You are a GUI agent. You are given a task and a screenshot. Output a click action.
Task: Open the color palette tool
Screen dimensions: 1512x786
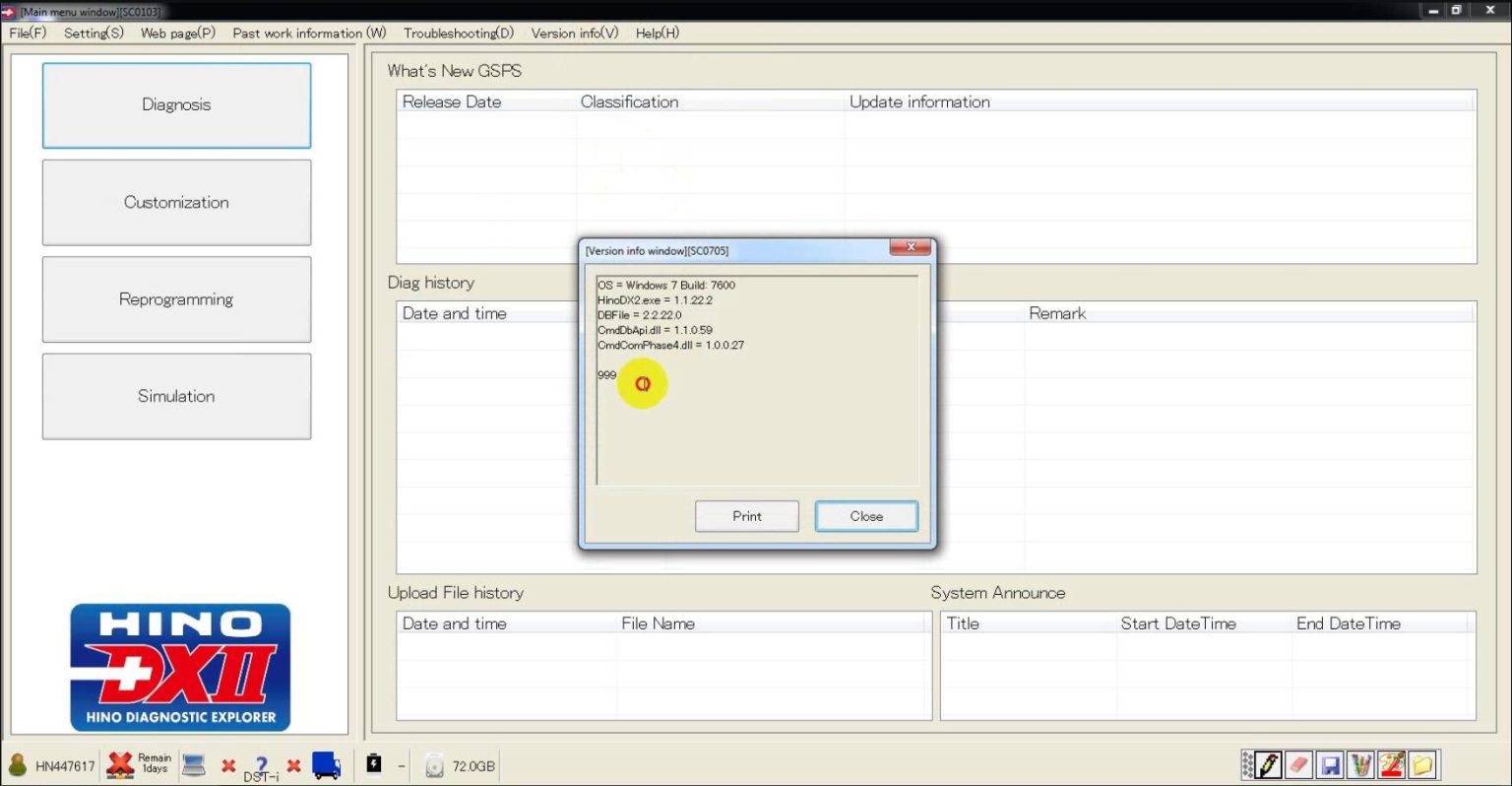click(1391, 764)
